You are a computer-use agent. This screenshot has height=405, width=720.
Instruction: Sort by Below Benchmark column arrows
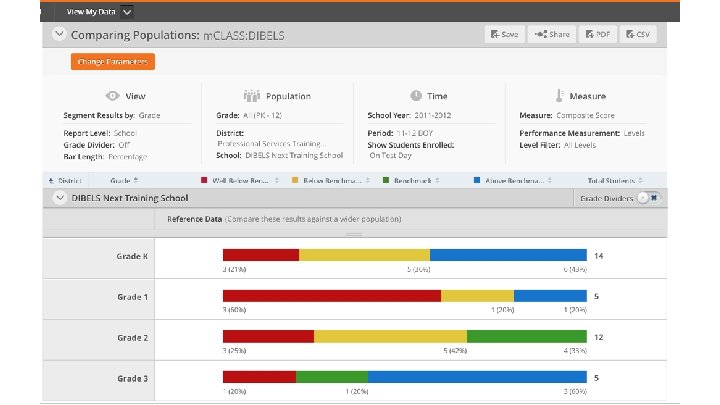pyautogui.click(x=368, y=180)
